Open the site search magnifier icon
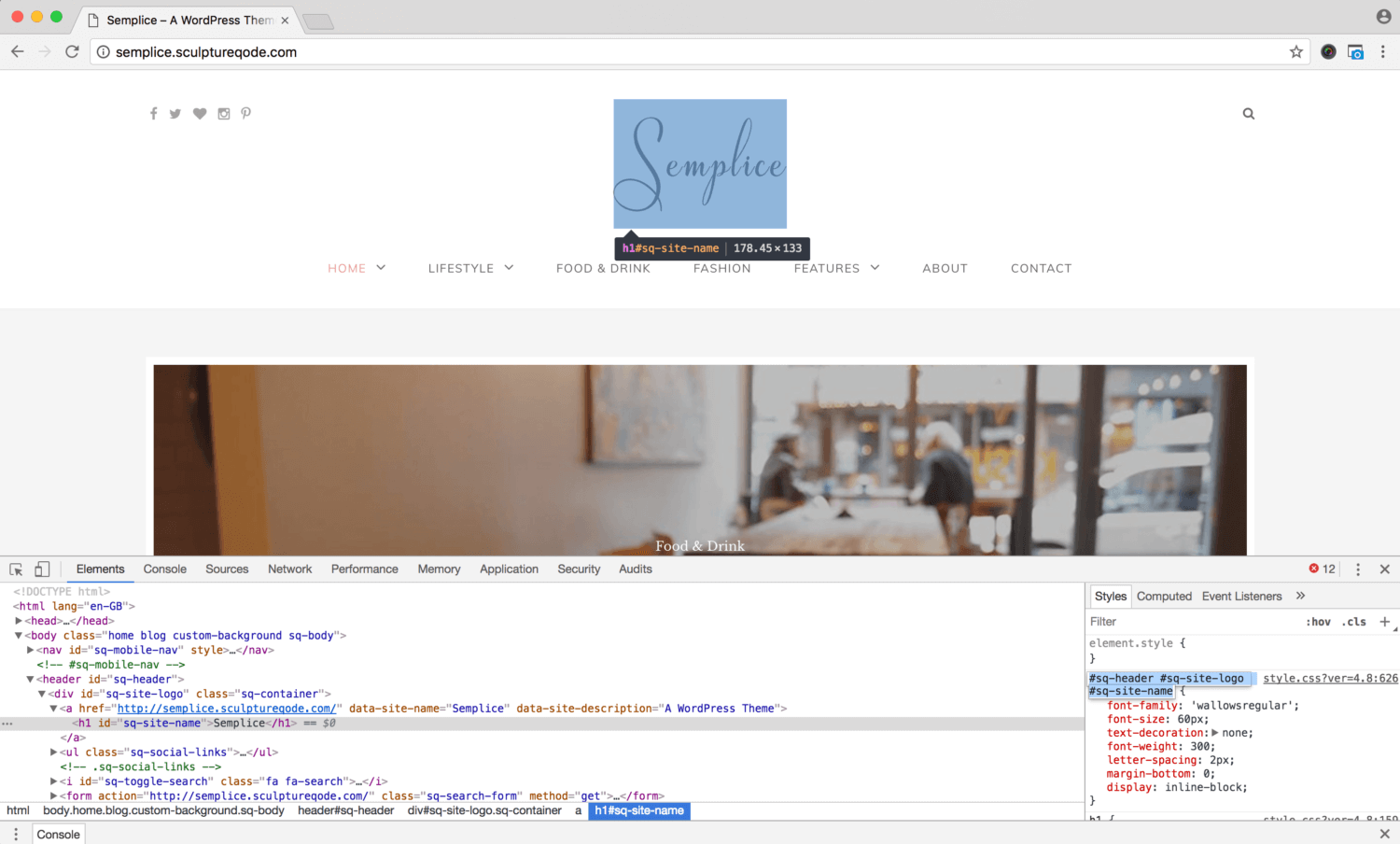 click(1249, 114)
